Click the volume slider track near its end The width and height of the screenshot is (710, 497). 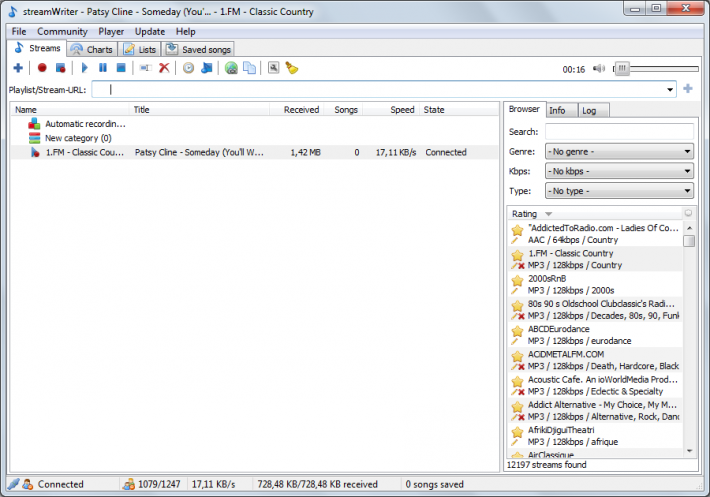pos(693,69)
